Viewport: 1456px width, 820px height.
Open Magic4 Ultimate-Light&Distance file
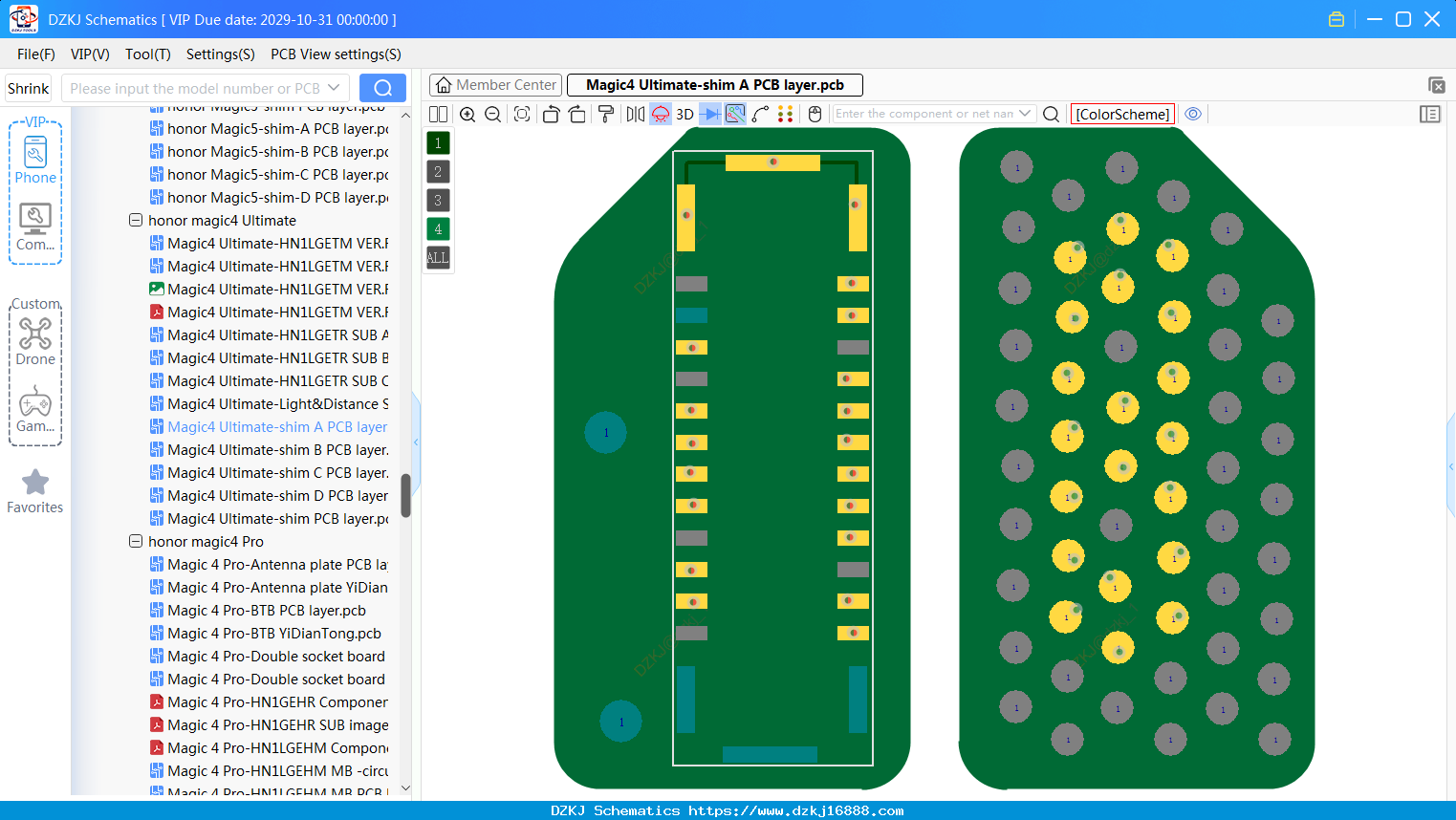pos(270,403)
